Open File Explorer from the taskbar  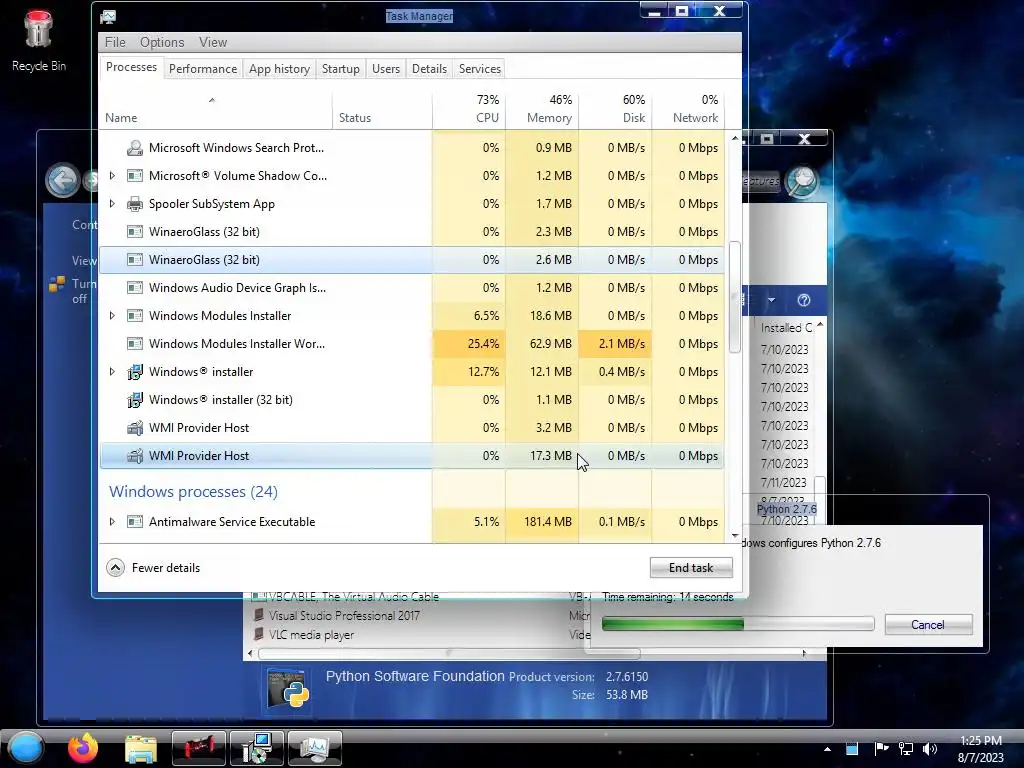[141, 748]
